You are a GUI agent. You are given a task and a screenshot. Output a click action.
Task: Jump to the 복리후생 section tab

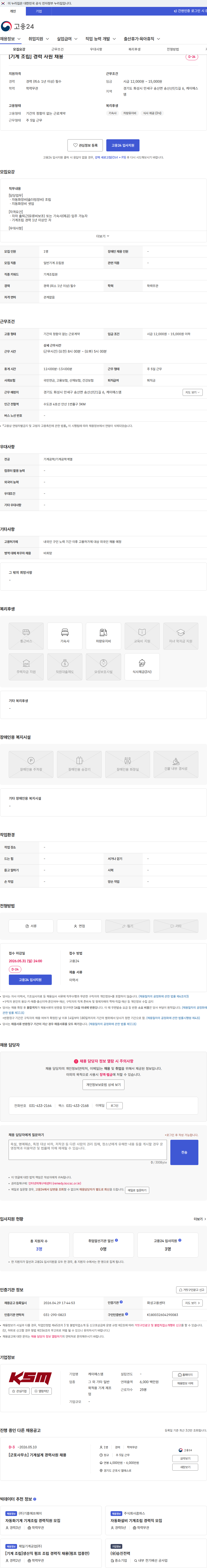tap(134, 49)
